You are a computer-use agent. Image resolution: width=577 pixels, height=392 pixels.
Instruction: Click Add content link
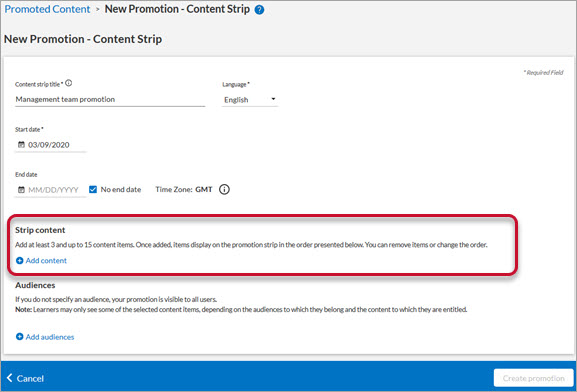coord(46,261)
